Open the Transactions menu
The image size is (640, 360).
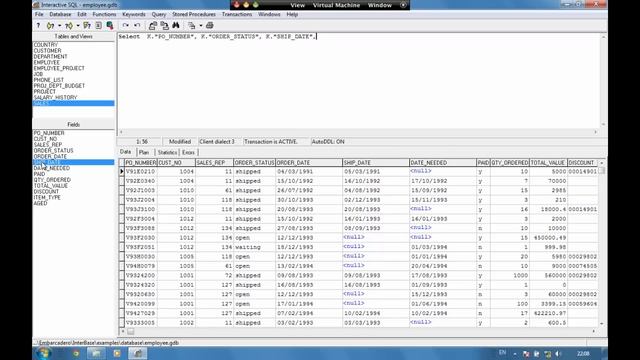[237, 14]
